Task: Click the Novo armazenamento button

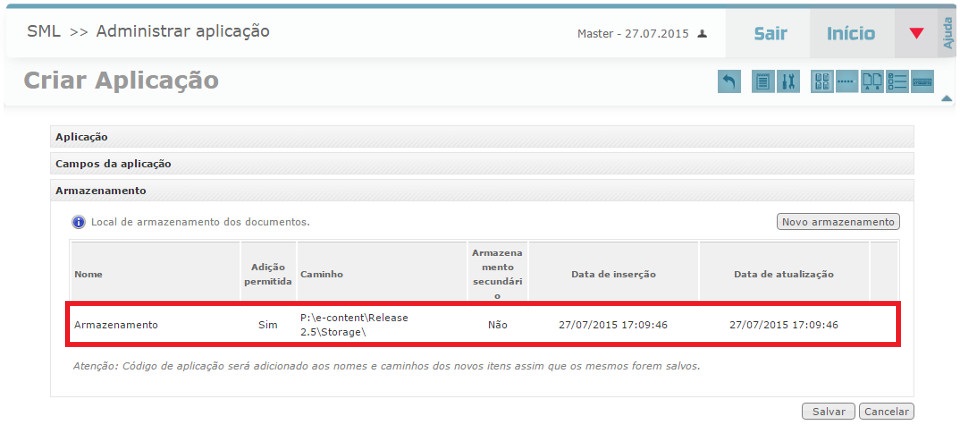Action: pyautogui.click(x=838, y=222)
